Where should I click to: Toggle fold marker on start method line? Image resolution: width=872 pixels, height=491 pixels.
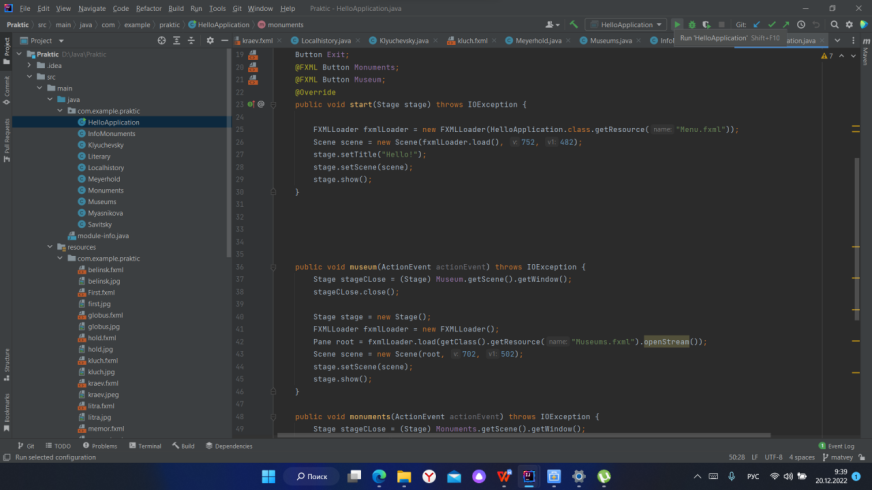[x=273, y=105]
